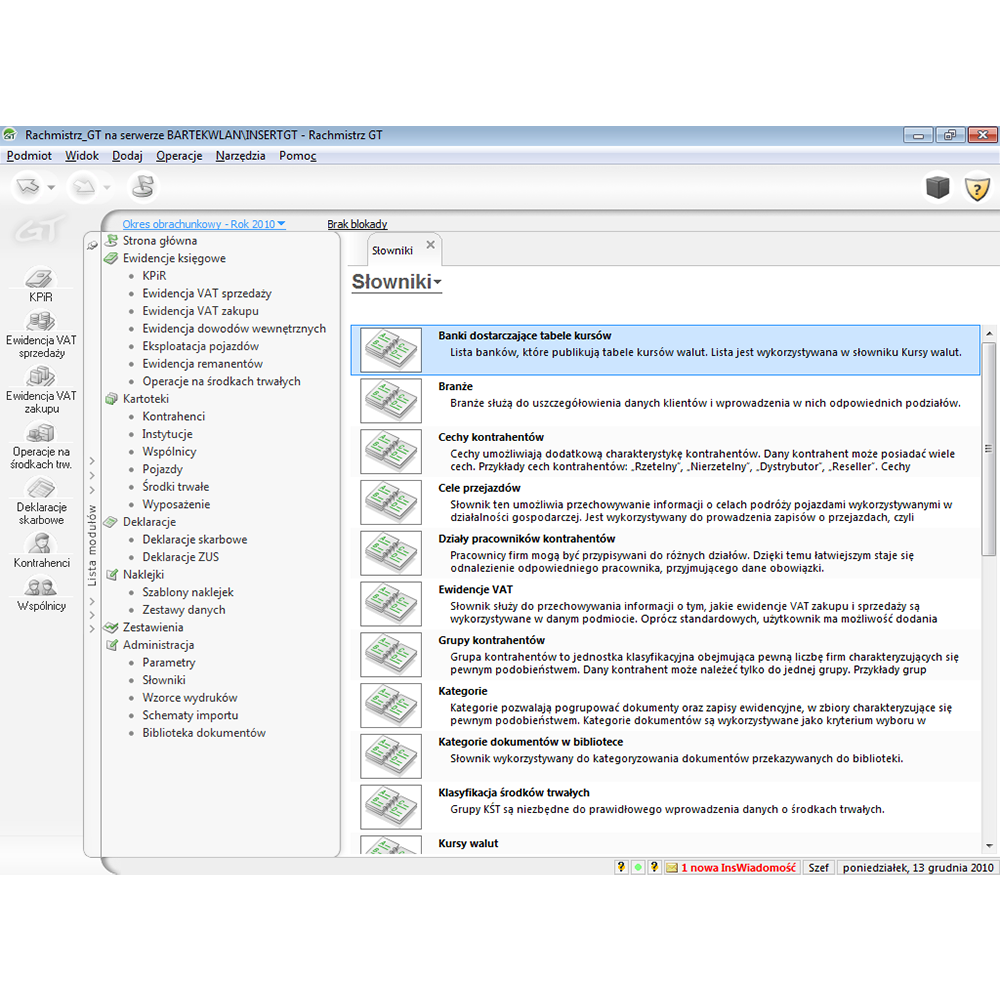Open the Słowniki heading dropdown
This screenshot has width=1000, height=1000.
click(x=438, y=284)
